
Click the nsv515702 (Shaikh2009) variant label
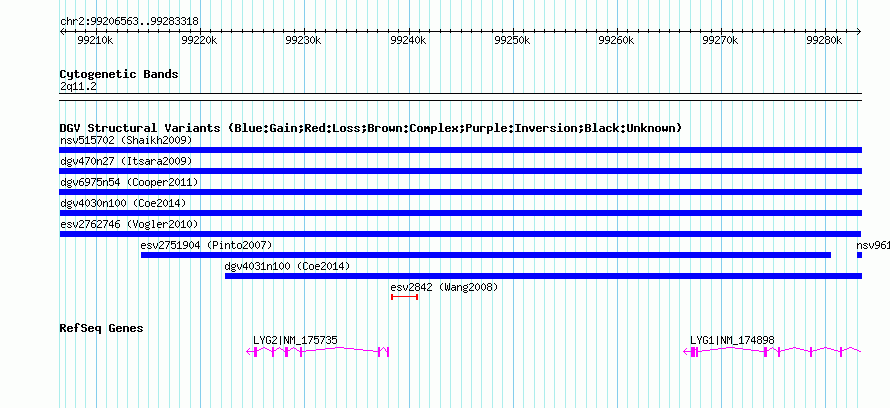[x=126, y=140]
